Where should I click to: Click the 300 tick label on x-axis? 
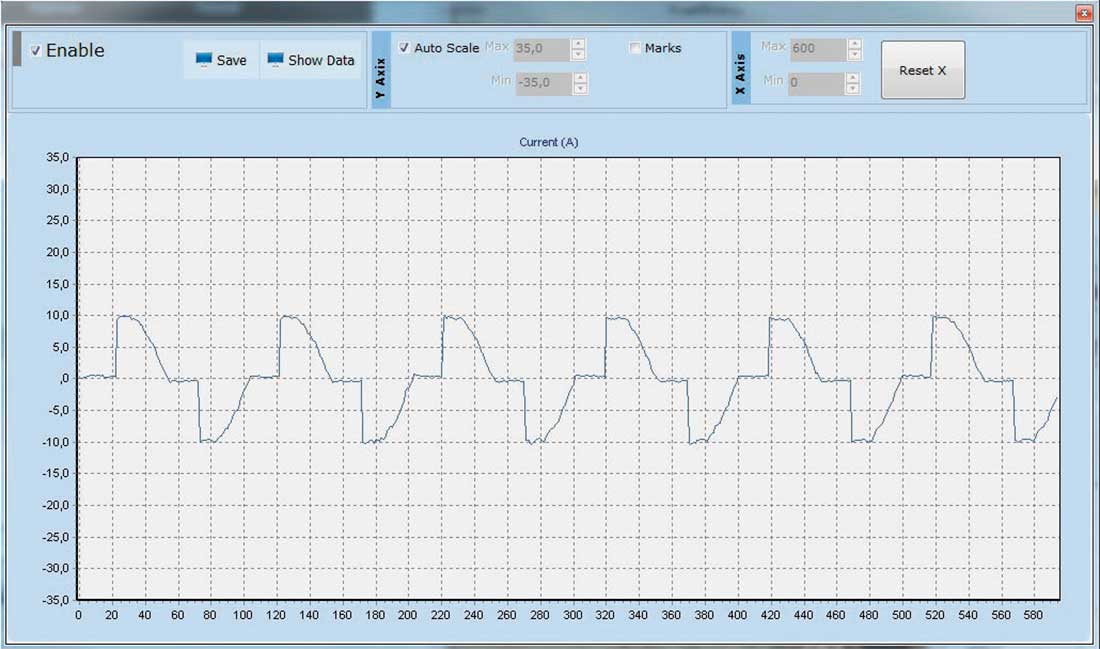pos(572,615)
